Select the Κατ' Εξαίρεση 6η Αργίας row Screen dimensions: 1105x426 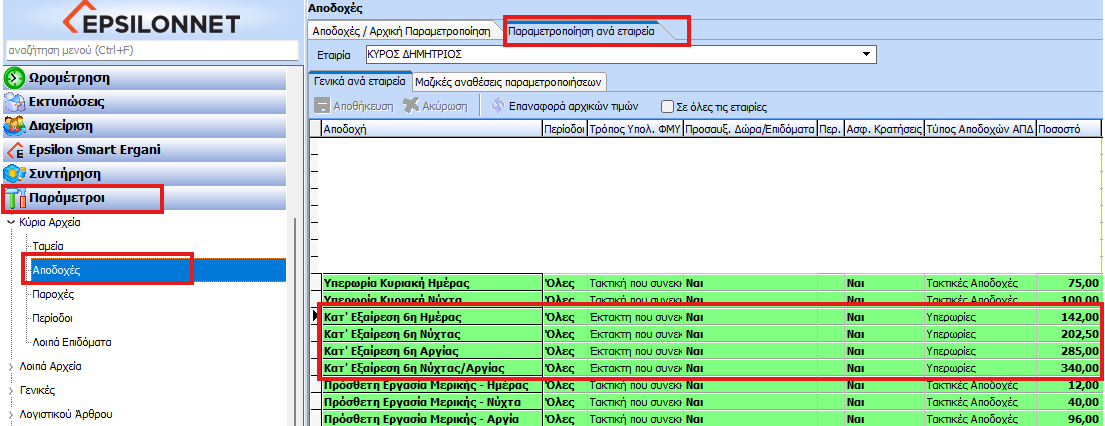tap(705, 351)
